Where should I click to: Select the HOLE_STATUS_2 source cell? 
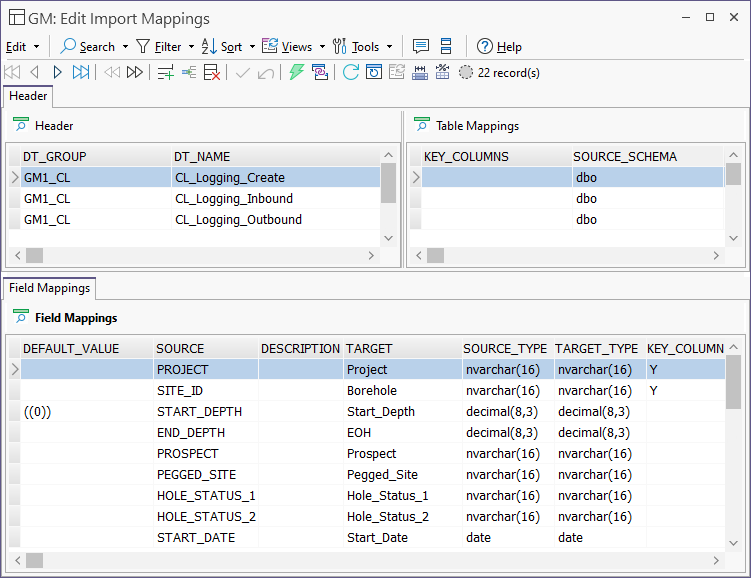[206, 517]
